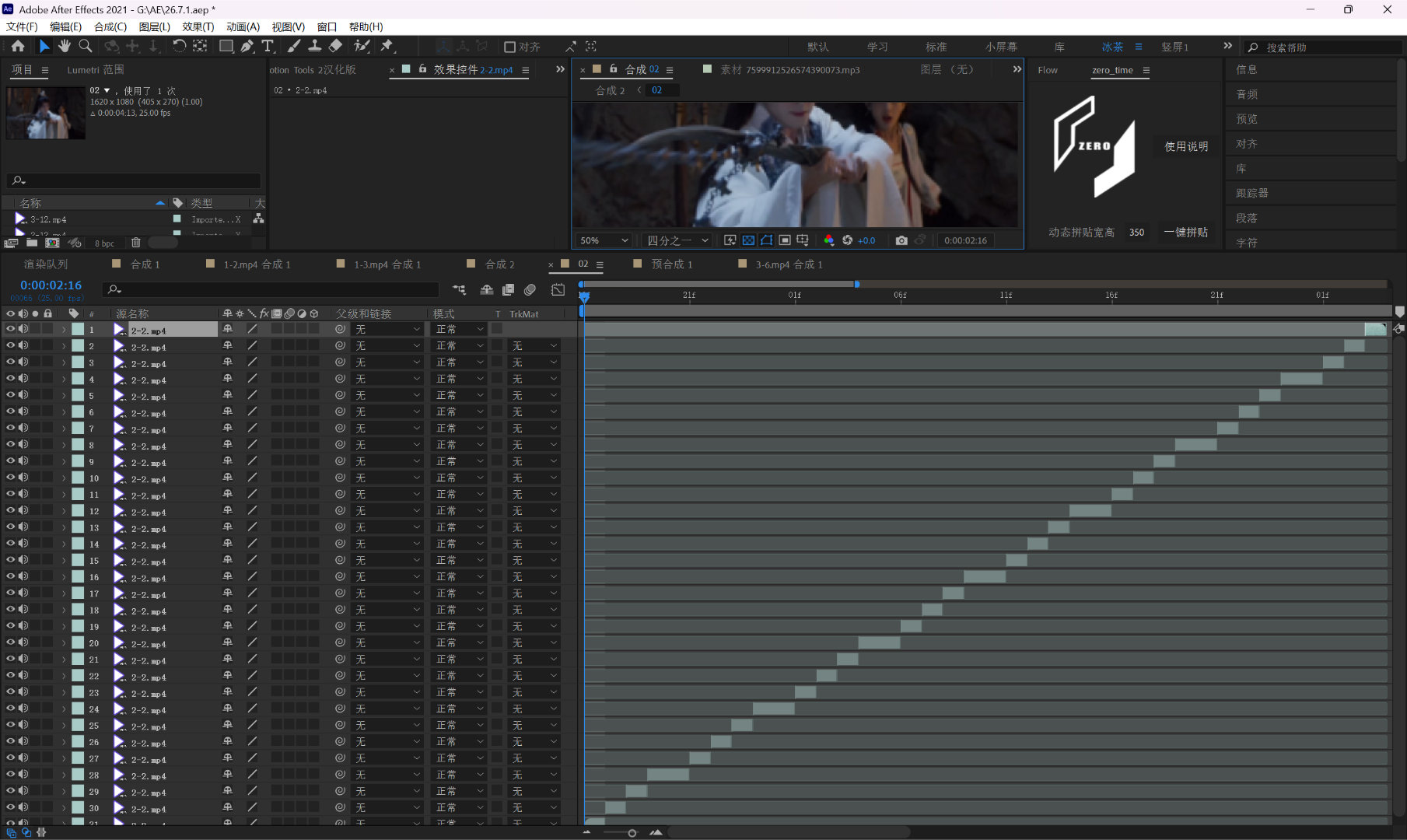This screenshot has height=840, width=1407.
Task: Switch to the 预合成 1 timeline tab
Action: 672,264
